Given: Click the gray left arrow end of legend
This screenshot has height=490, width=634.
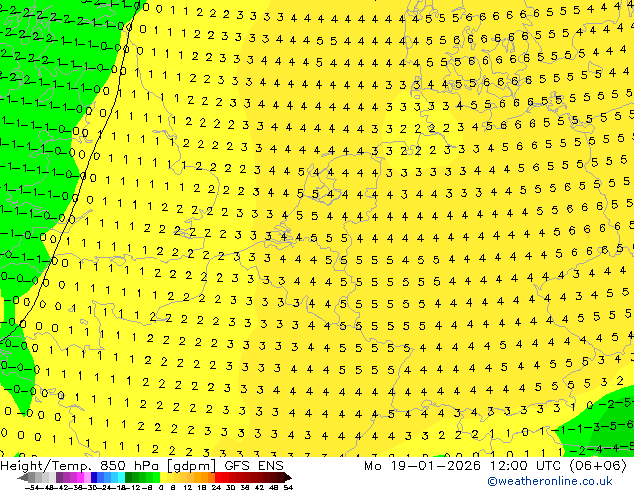Looking at the screenshot, I should click(23, 477).
